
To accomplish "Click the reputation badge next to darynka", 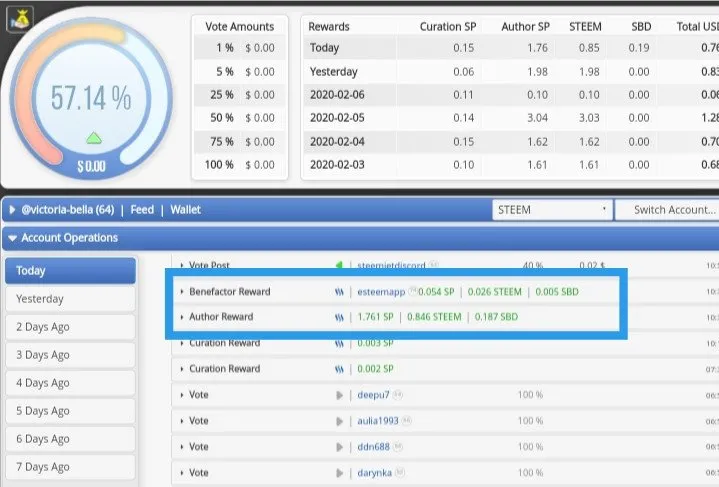I will [x=400, y=472].
